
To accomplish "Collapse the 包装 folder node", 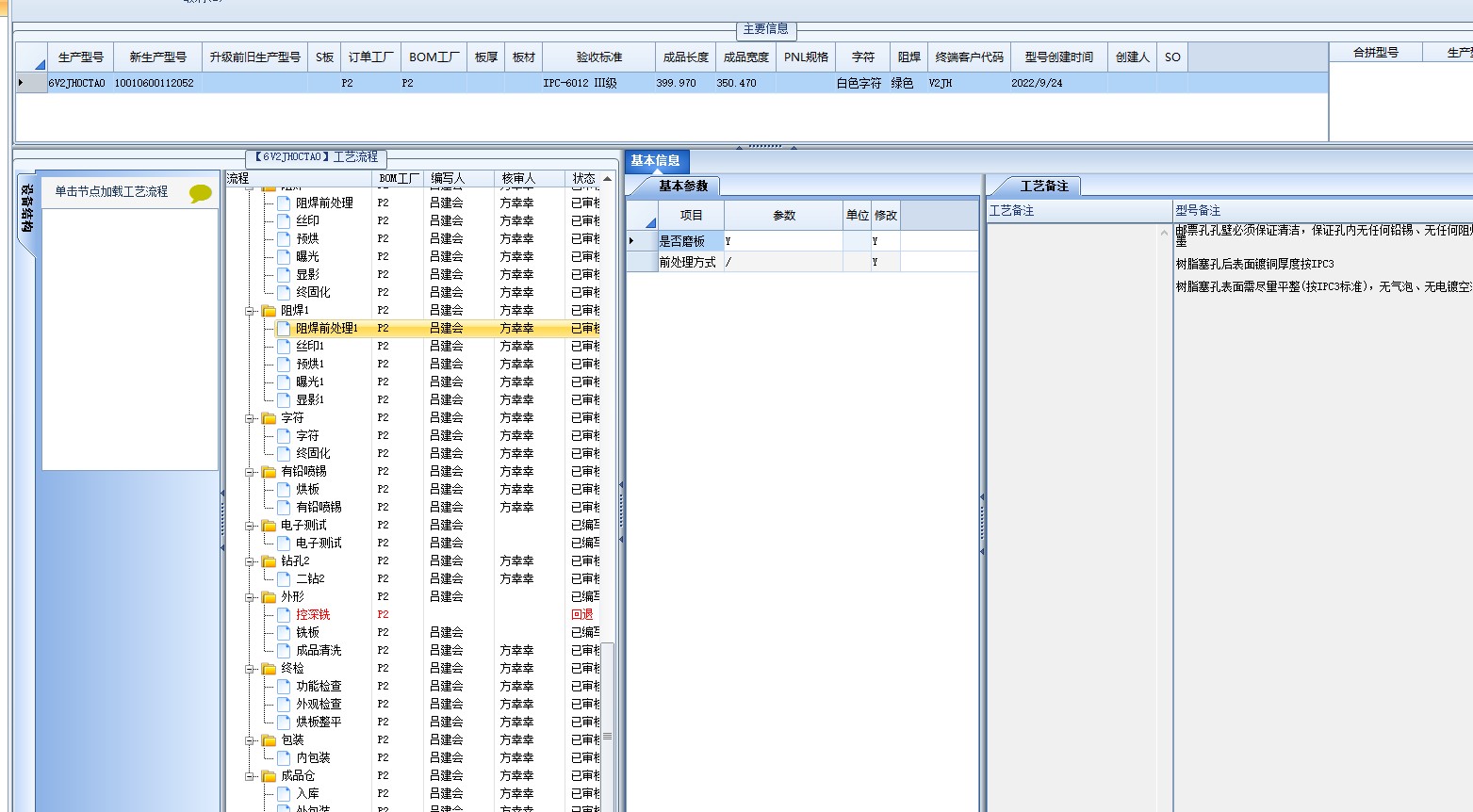I will pyautogui.click(x=251, y=740).
